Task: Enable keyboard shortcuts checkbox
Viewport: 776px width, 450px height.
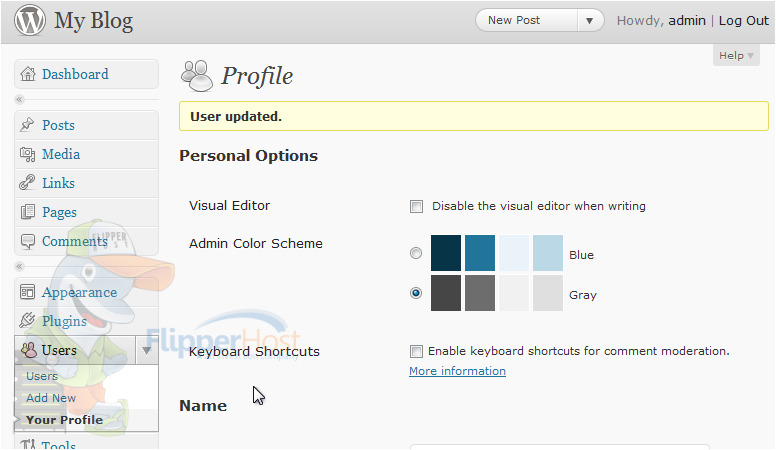Action: pyautogui.click(x=416, y=351)
